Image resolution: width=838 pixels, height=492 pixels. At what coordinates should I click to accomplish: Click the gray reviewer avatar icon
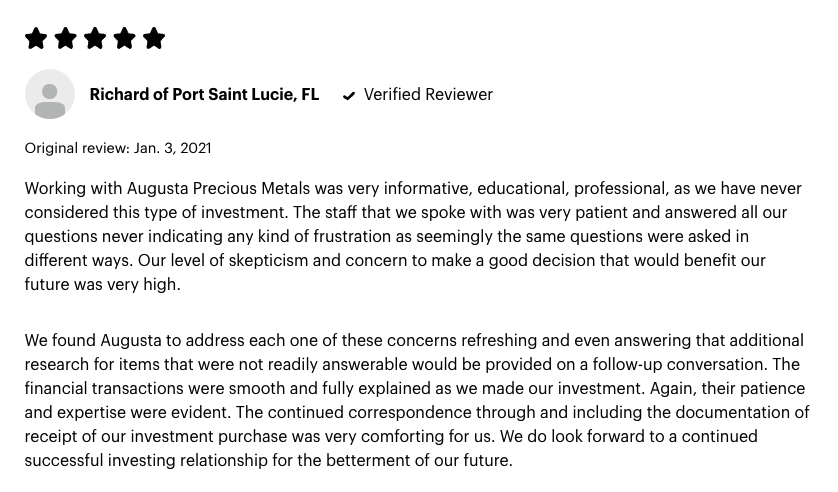(50, 95)
